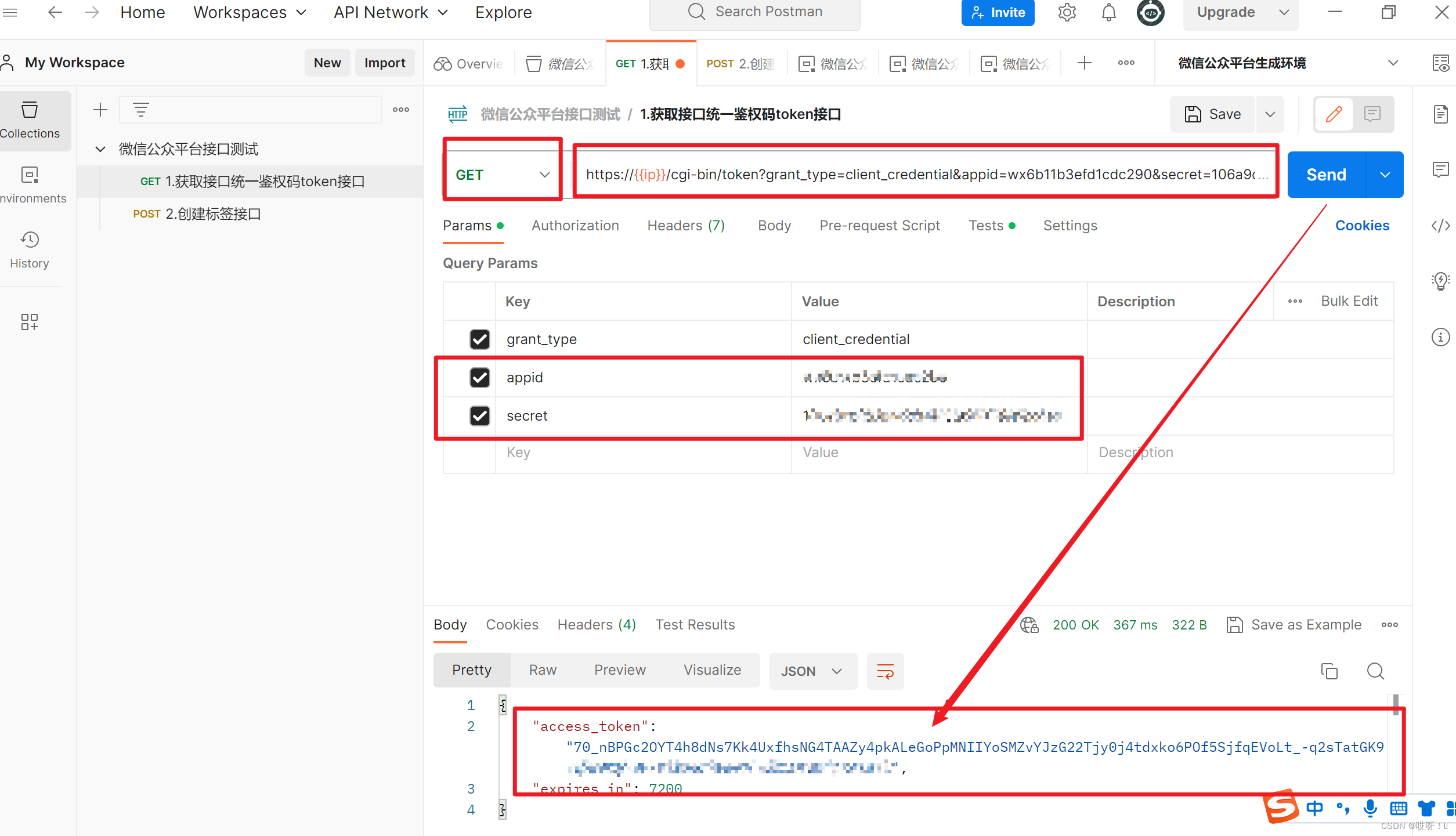Uncheck the secret parameter checkbox
Viewport: 1456px width, 836px height.
480,415
